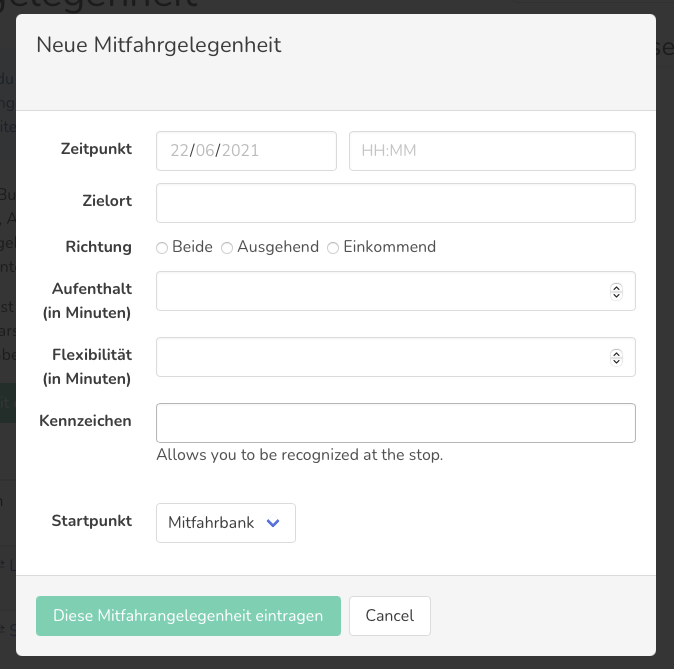Click into the Zielort text field
This screenshot has width=674, height=669.
click(x=395, y=203)
